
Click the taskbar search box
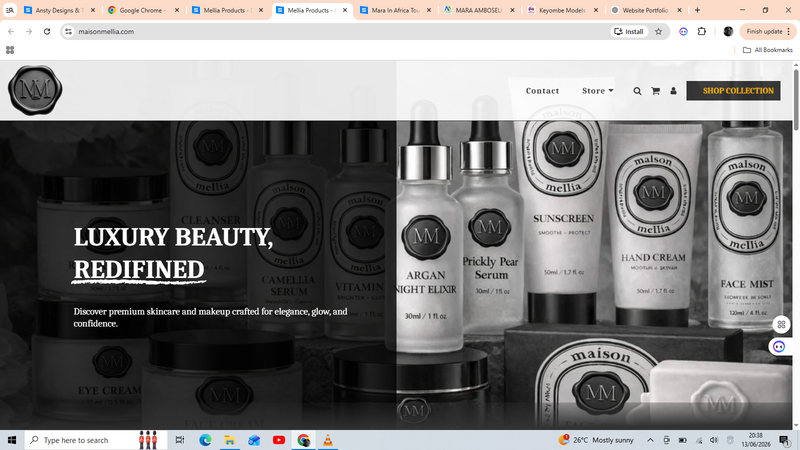coord(95,440)
